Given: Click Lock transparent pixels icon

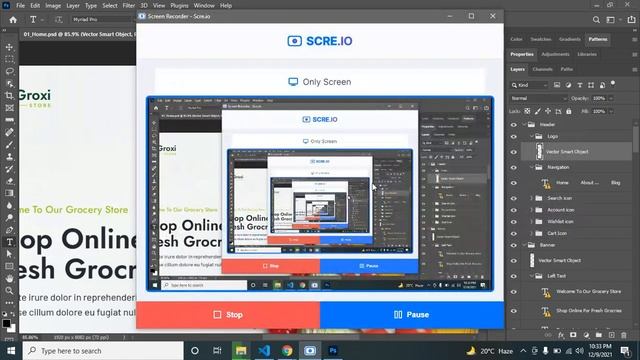Looking at the screenshot, I should coord(527,111).
